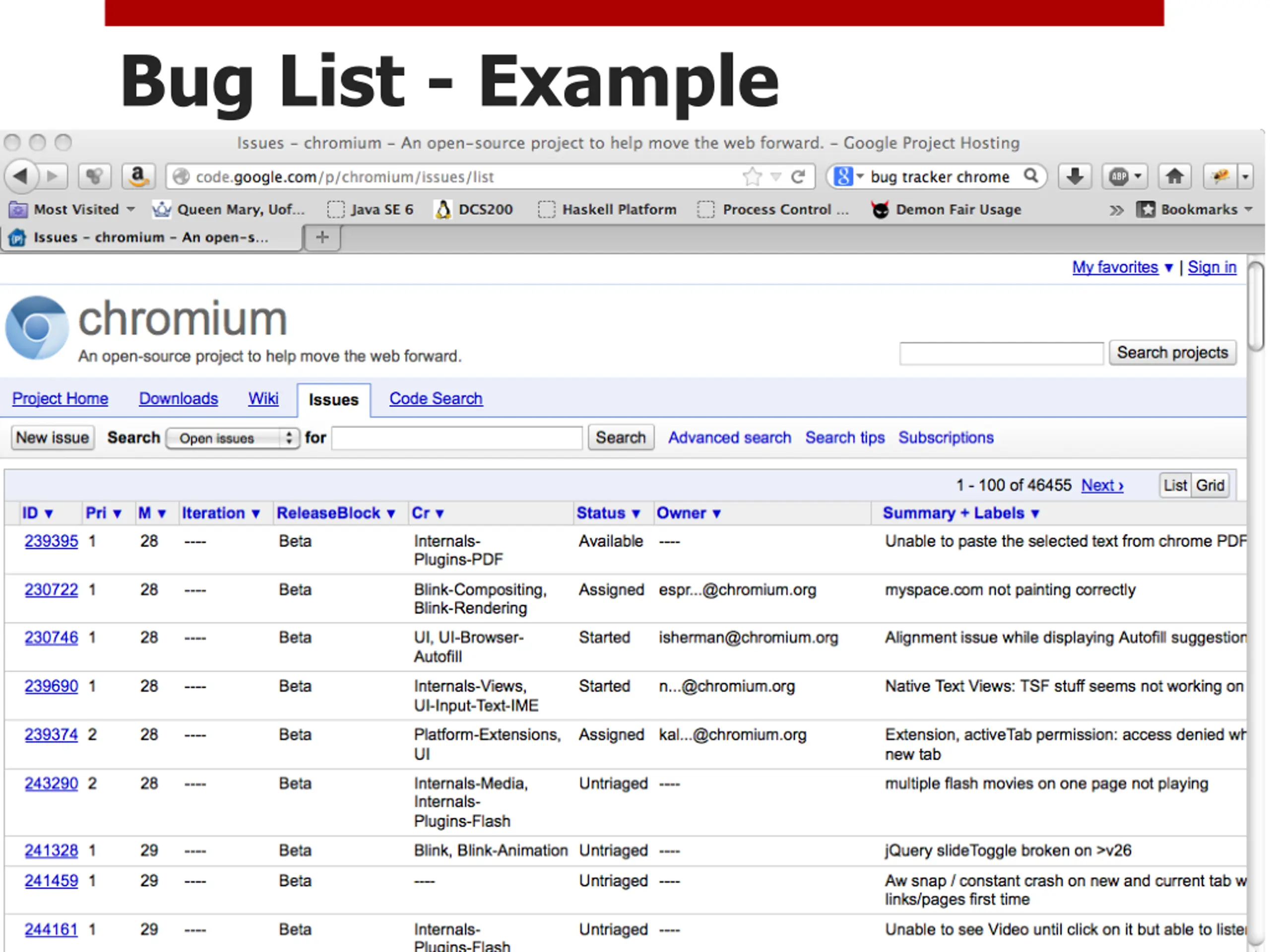The height and width of the screenshot is (952, 1270).
Task: Click the Haskell Platform bookmark
Action: [x=607, y=209]
